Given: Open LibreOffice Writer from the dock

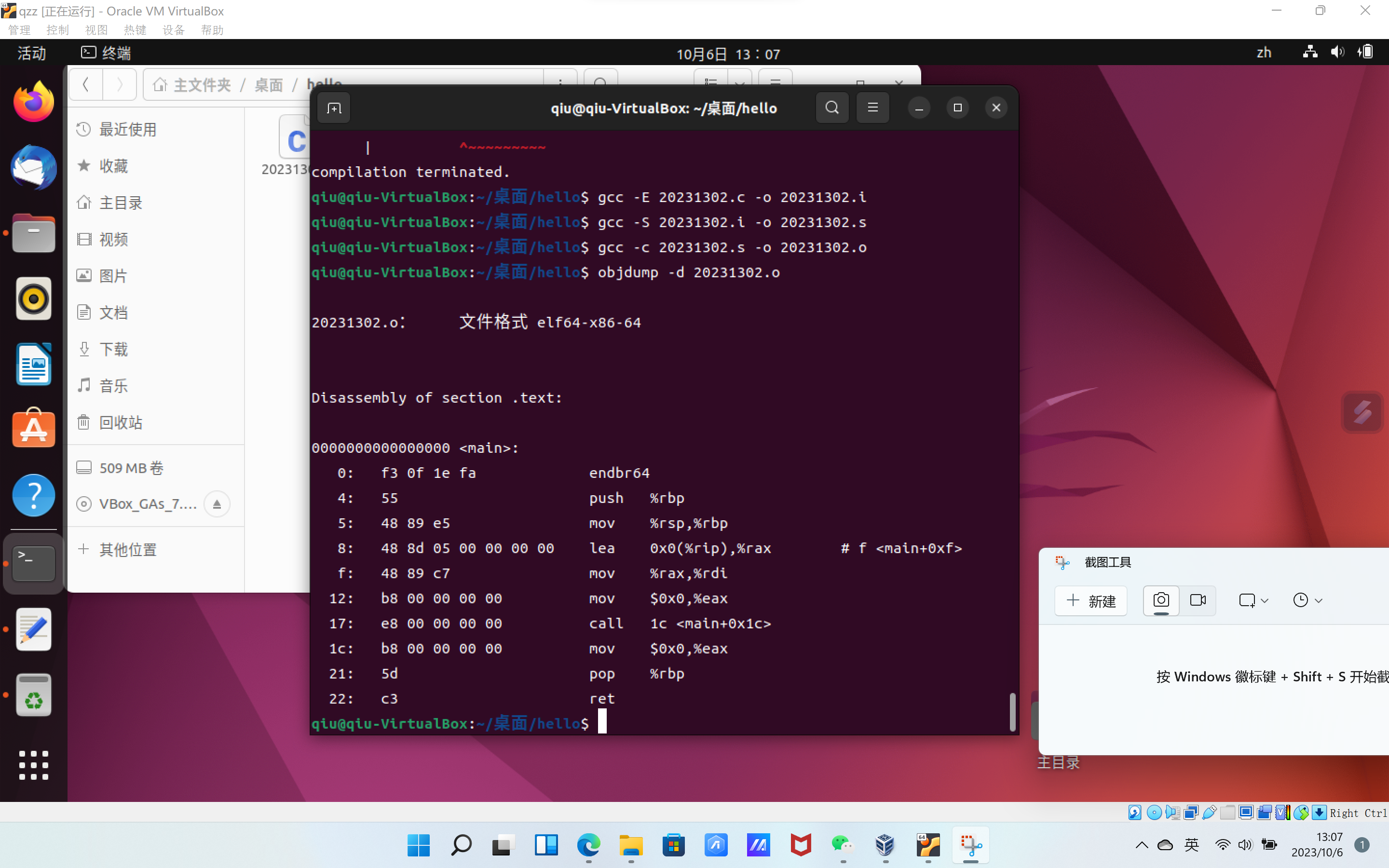Looking at the screenshot, I should [x=33, y=364].
